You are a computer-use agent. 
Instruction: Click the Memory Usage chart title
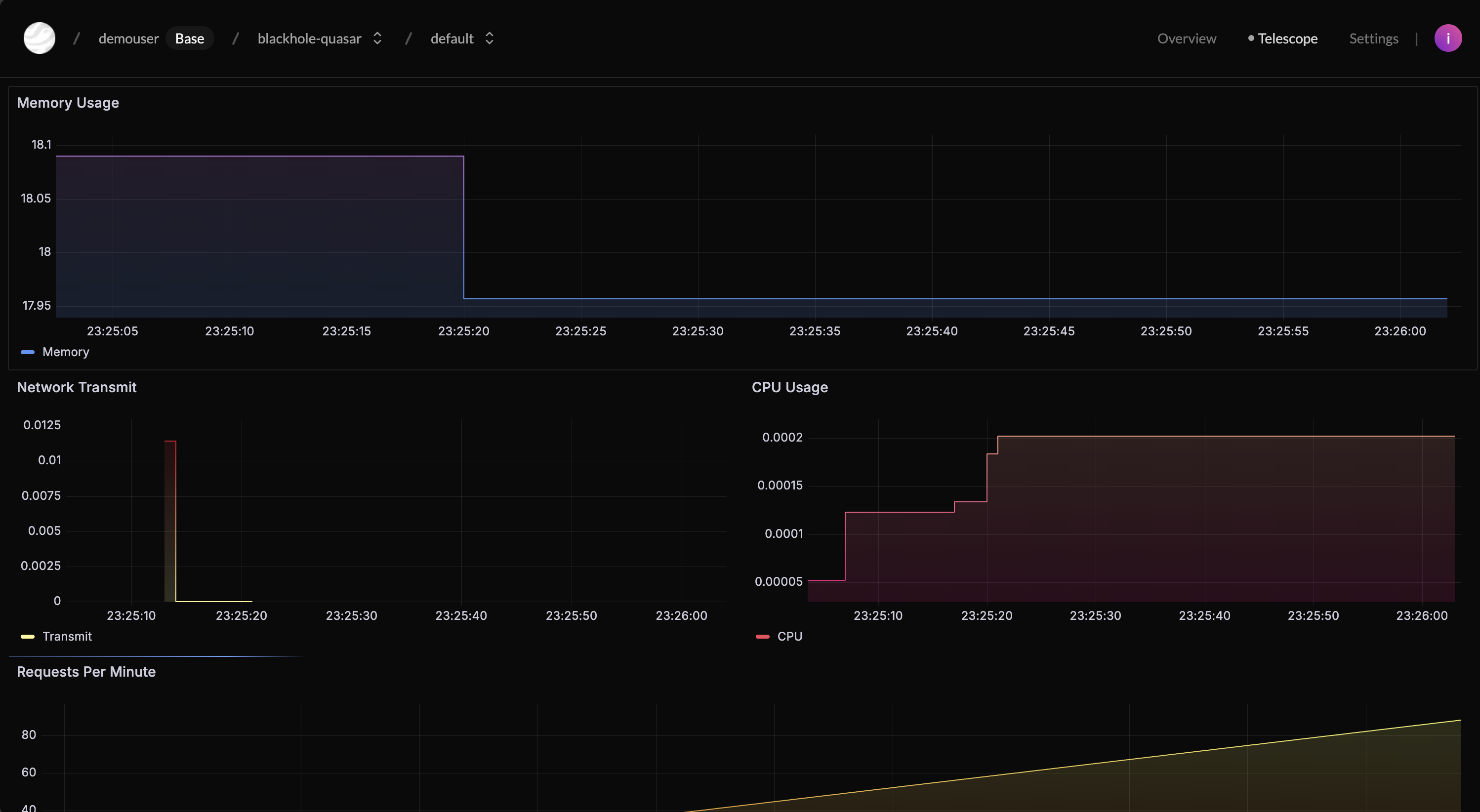coord(68,103)
